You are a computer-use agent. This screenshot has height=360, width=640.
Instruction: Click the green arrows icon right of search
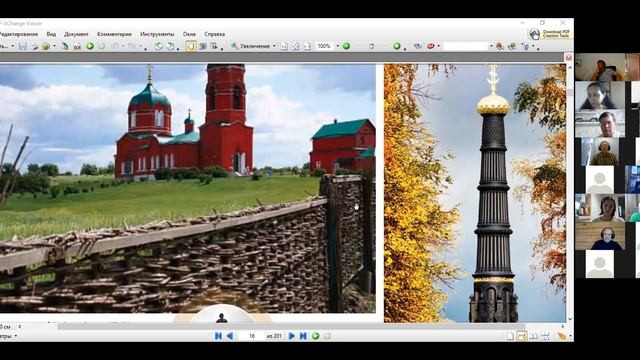(x=512, y=46)
